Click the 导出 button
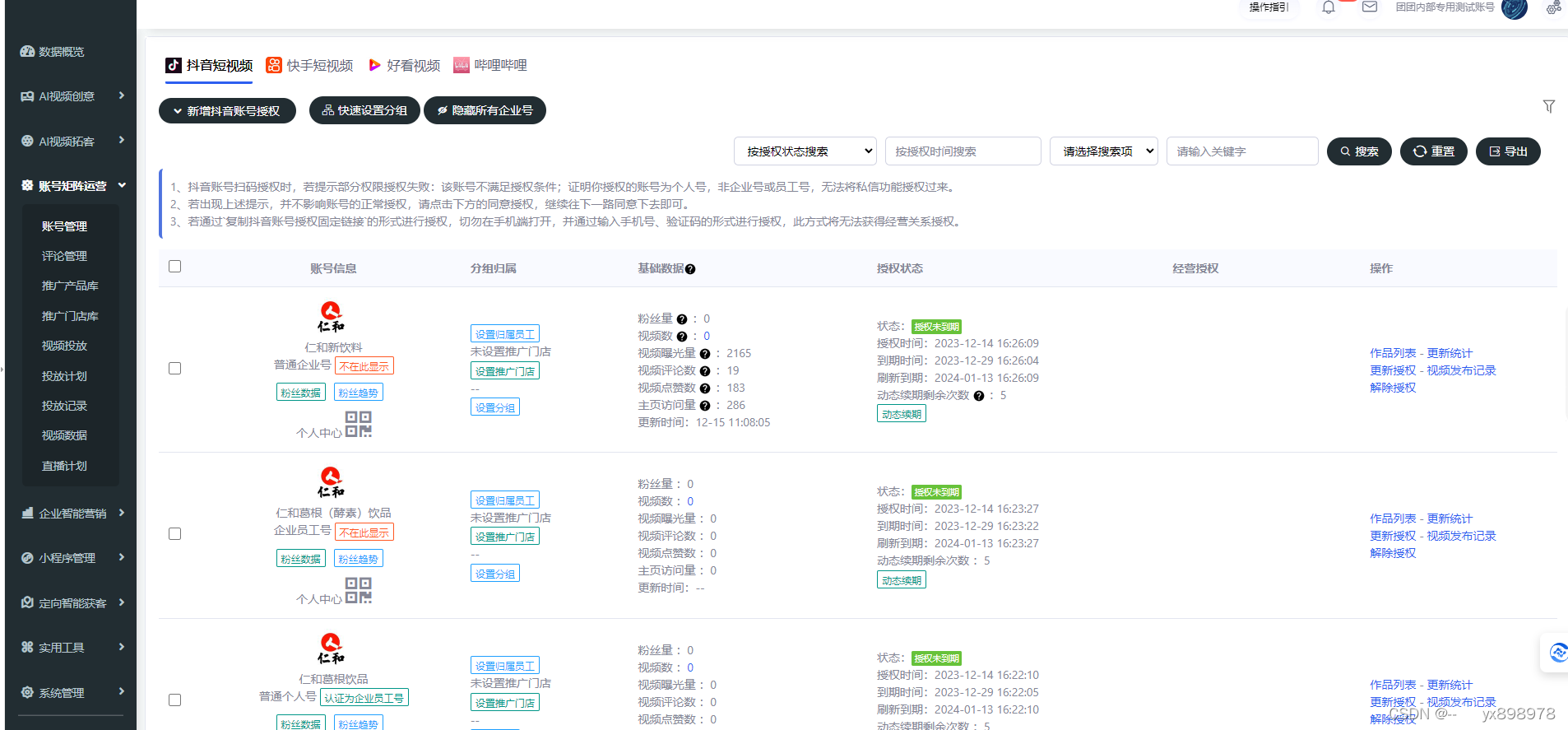1568x730 pixels. point(1508,151)
